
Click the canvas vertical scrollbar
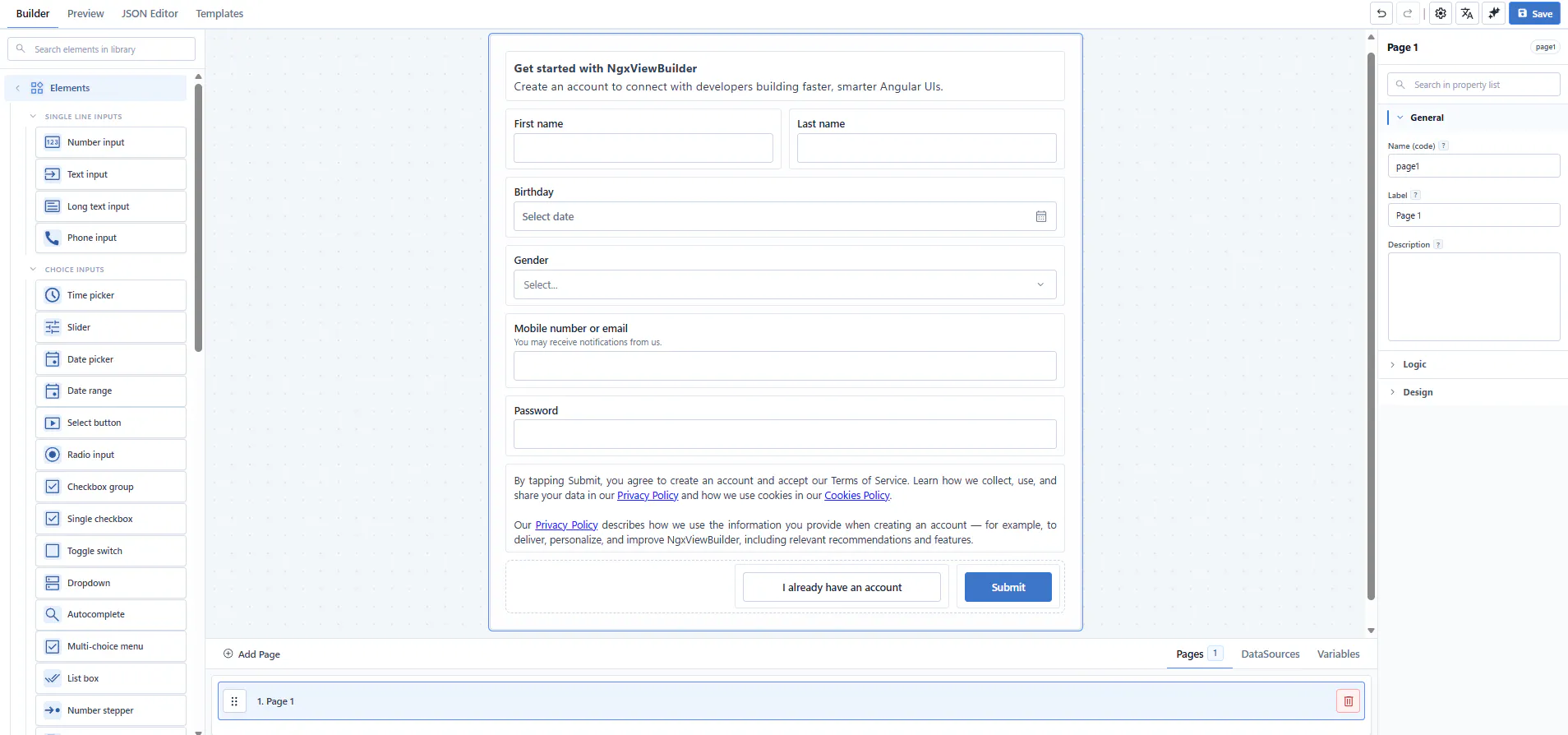coord(1371,326)
